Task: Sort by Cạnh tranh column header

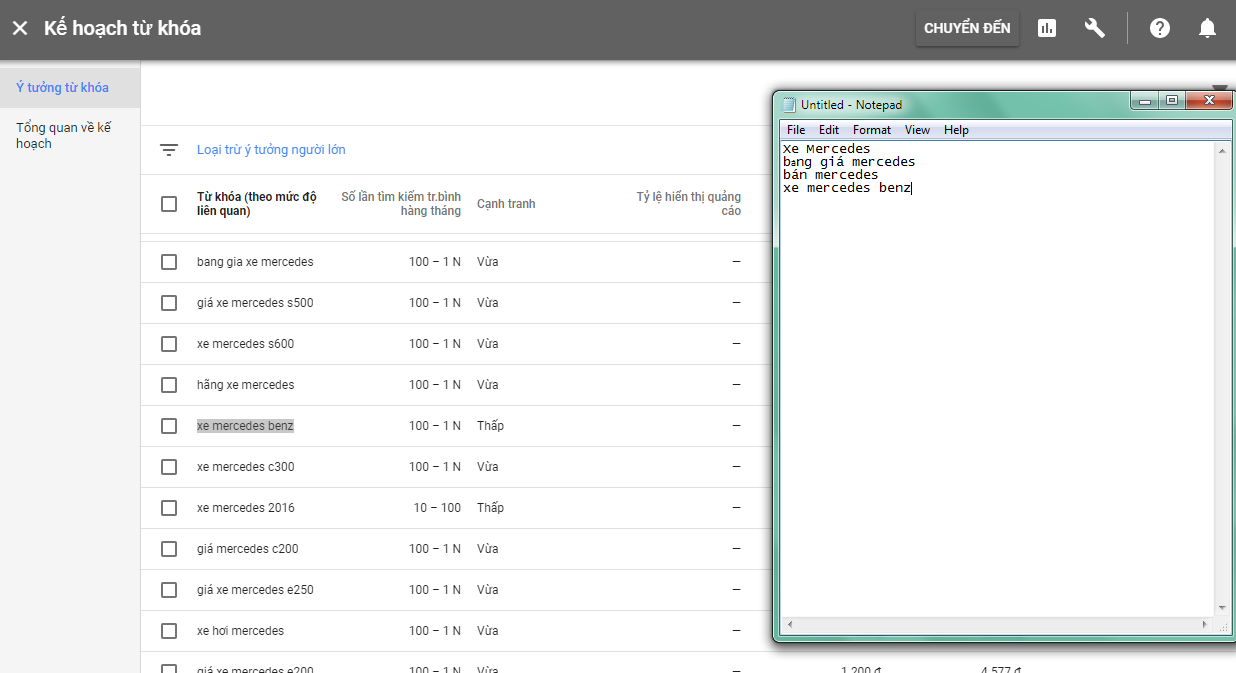Action: click(x=506, y=204)
